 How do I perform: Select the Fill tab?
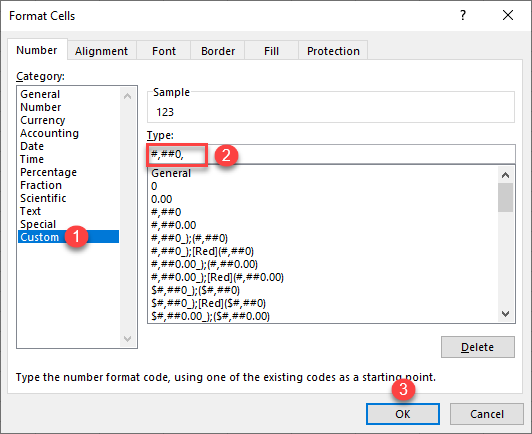pyautogui.click(x=271, y=51)
